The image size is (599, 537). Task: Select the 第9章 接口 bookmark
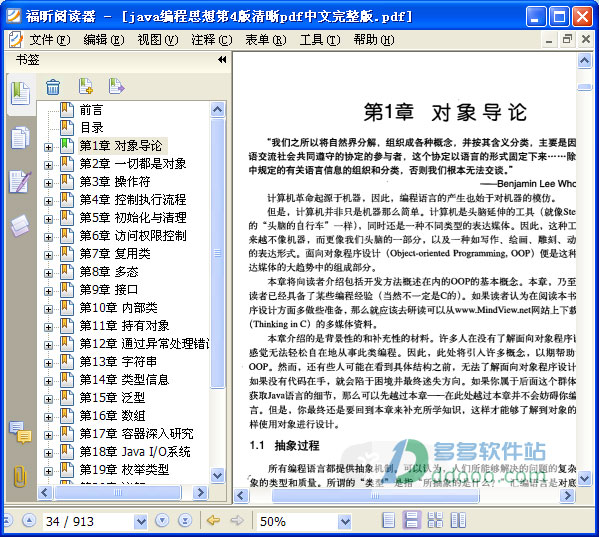coord(108,290)
